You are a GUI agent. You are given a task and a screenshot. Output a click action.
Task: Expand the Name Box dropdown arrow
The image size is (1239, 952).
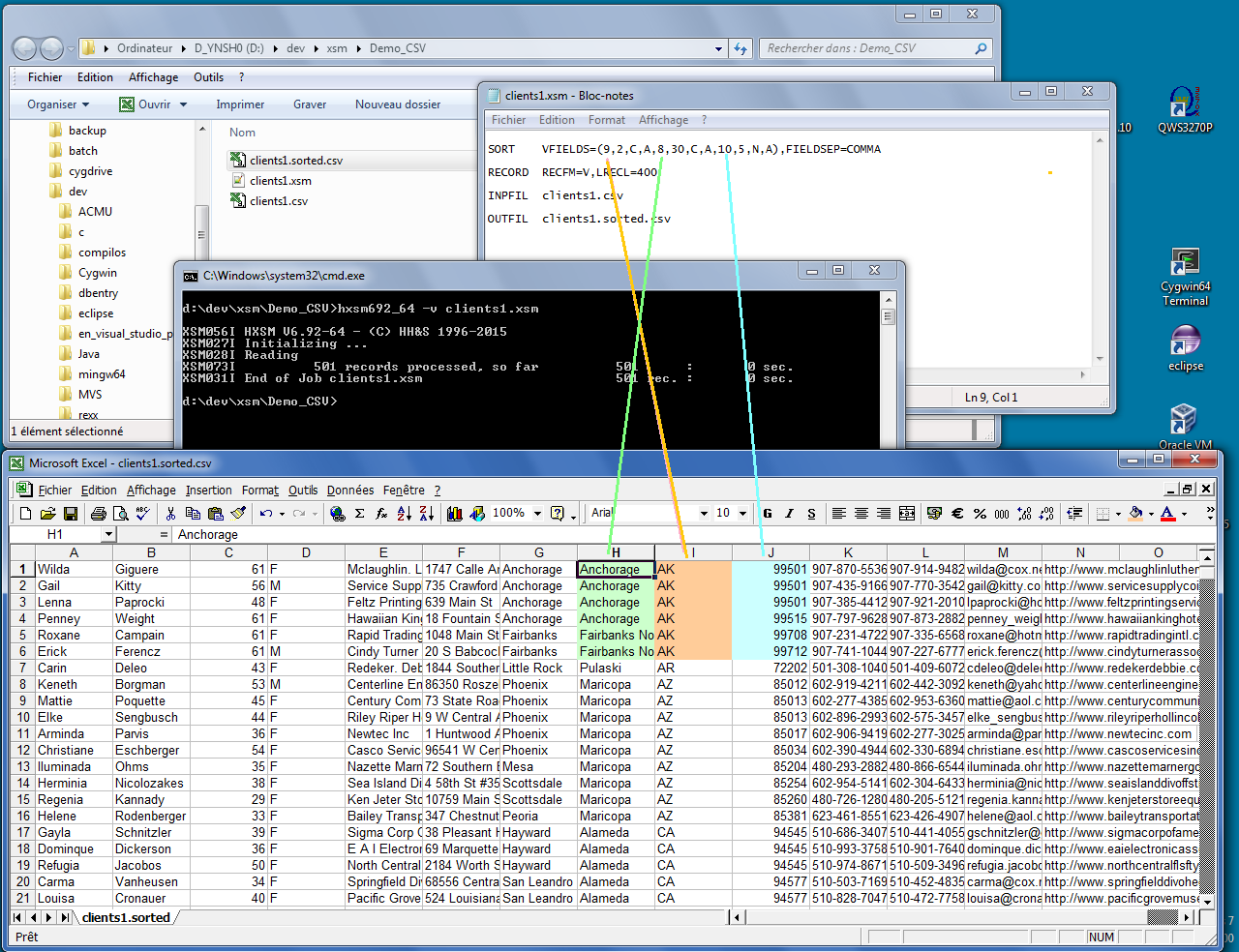[x=108, y=535]
